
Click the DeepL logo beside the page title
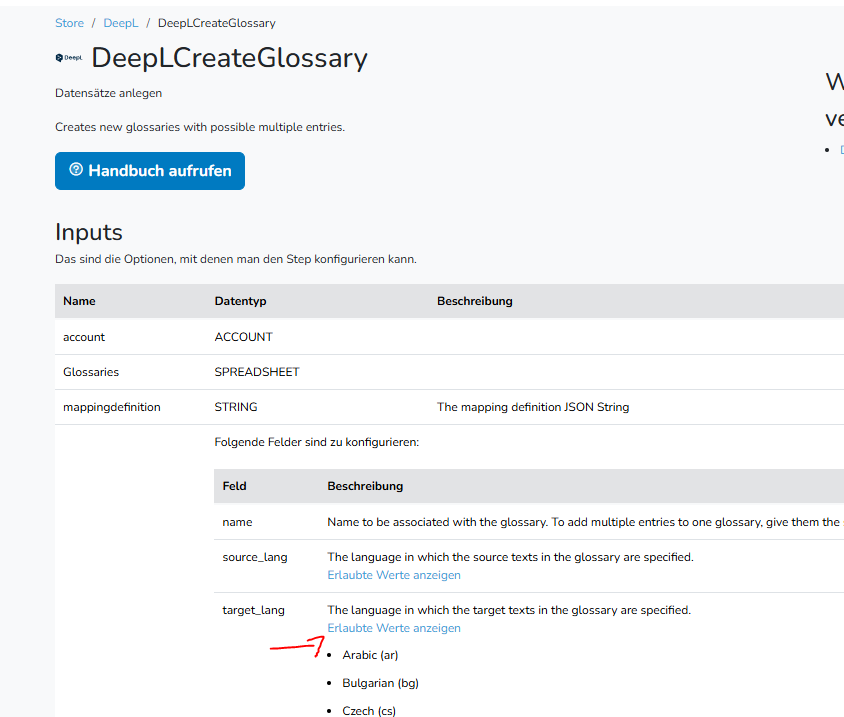point(69,58)
